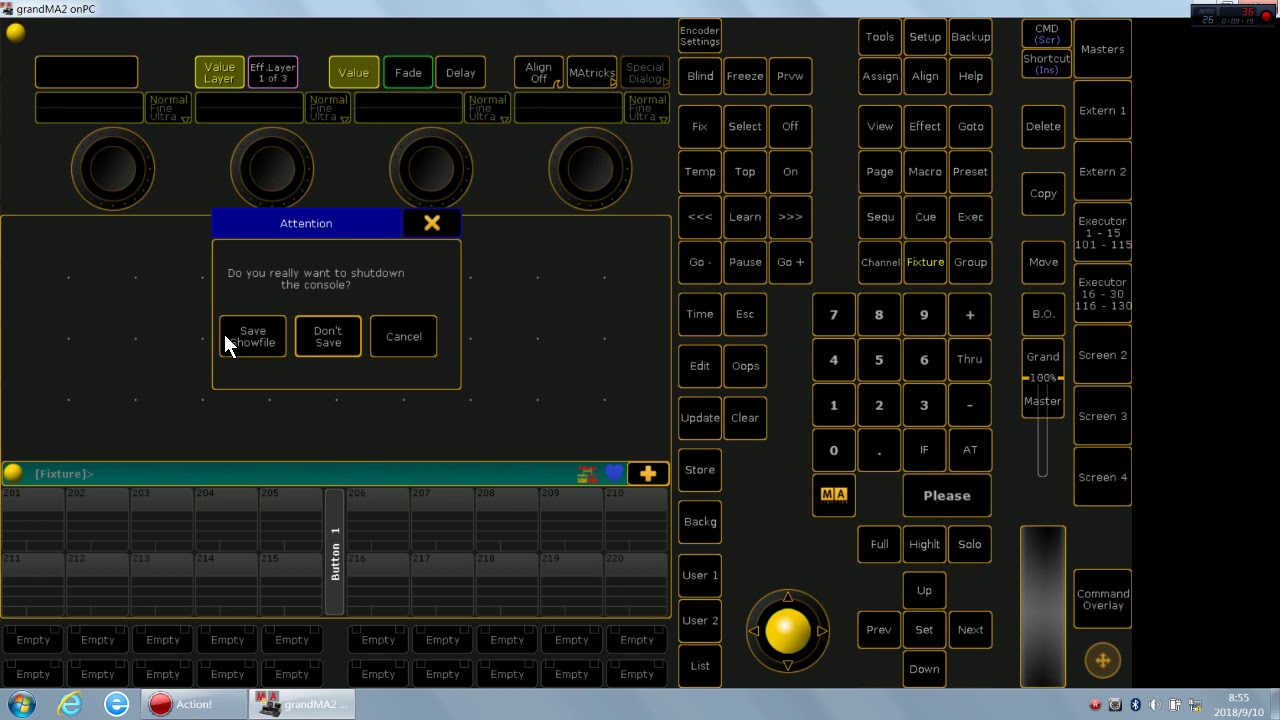1280x720 pixels.
Task: Open the Special Dialog button
Action: click(645, 73)
